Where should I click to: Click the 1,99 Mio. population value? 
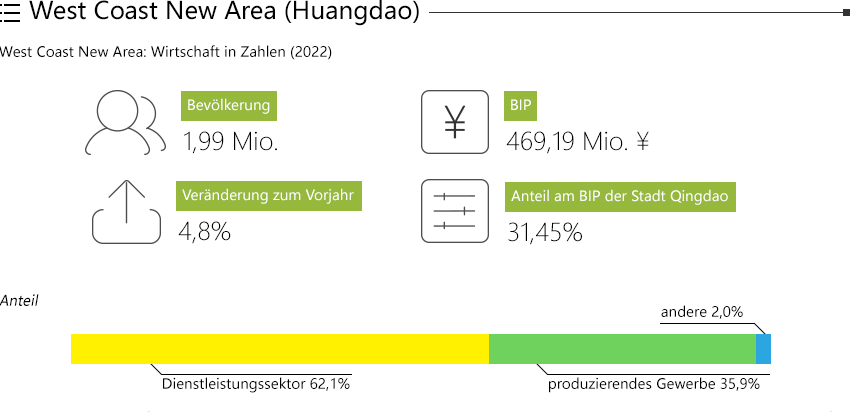click(230, 142)
